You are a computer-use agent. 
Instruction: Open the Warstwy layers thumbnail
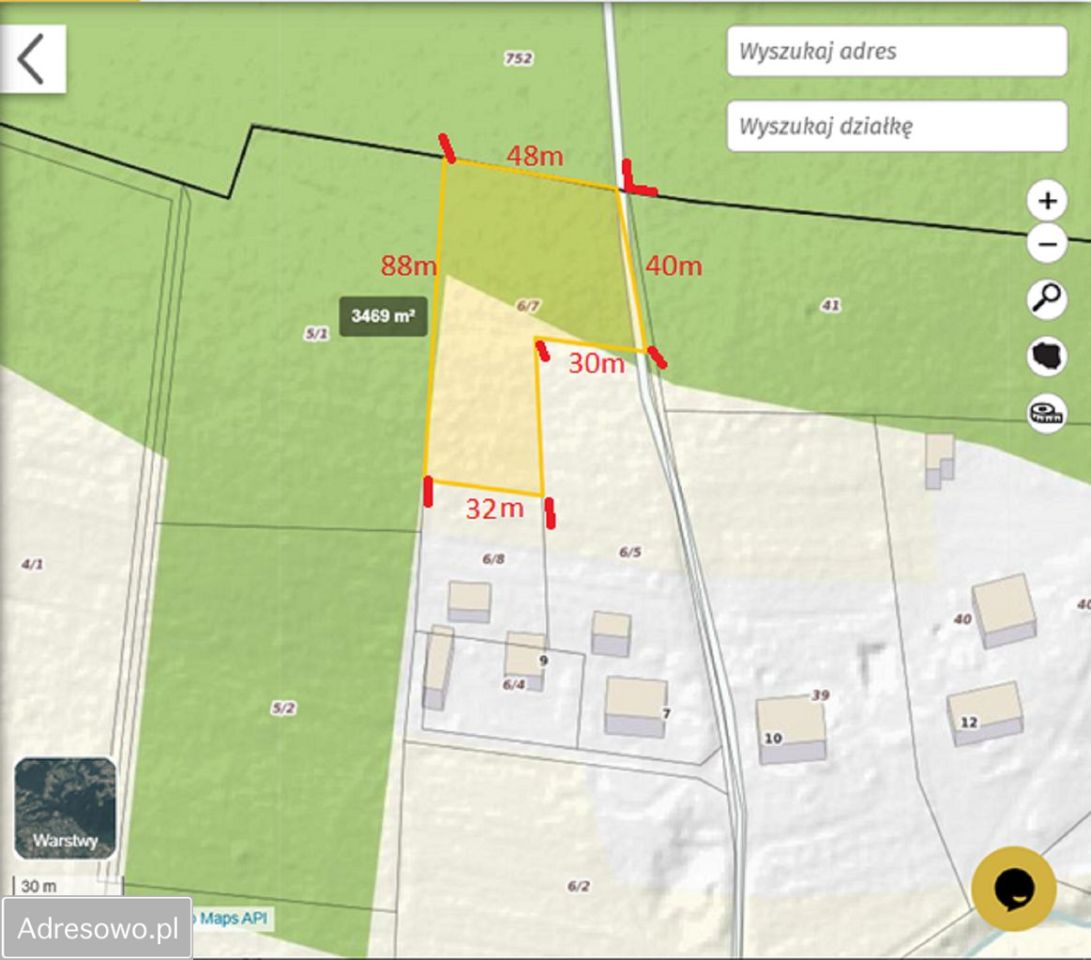pyautogui.click(x=65, y=808)
